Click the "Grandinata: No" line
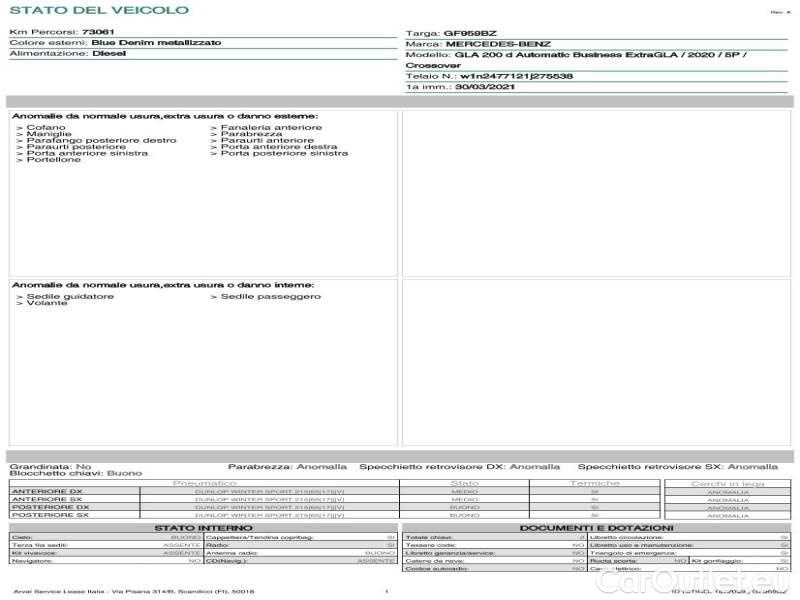 tap(50, 466)
